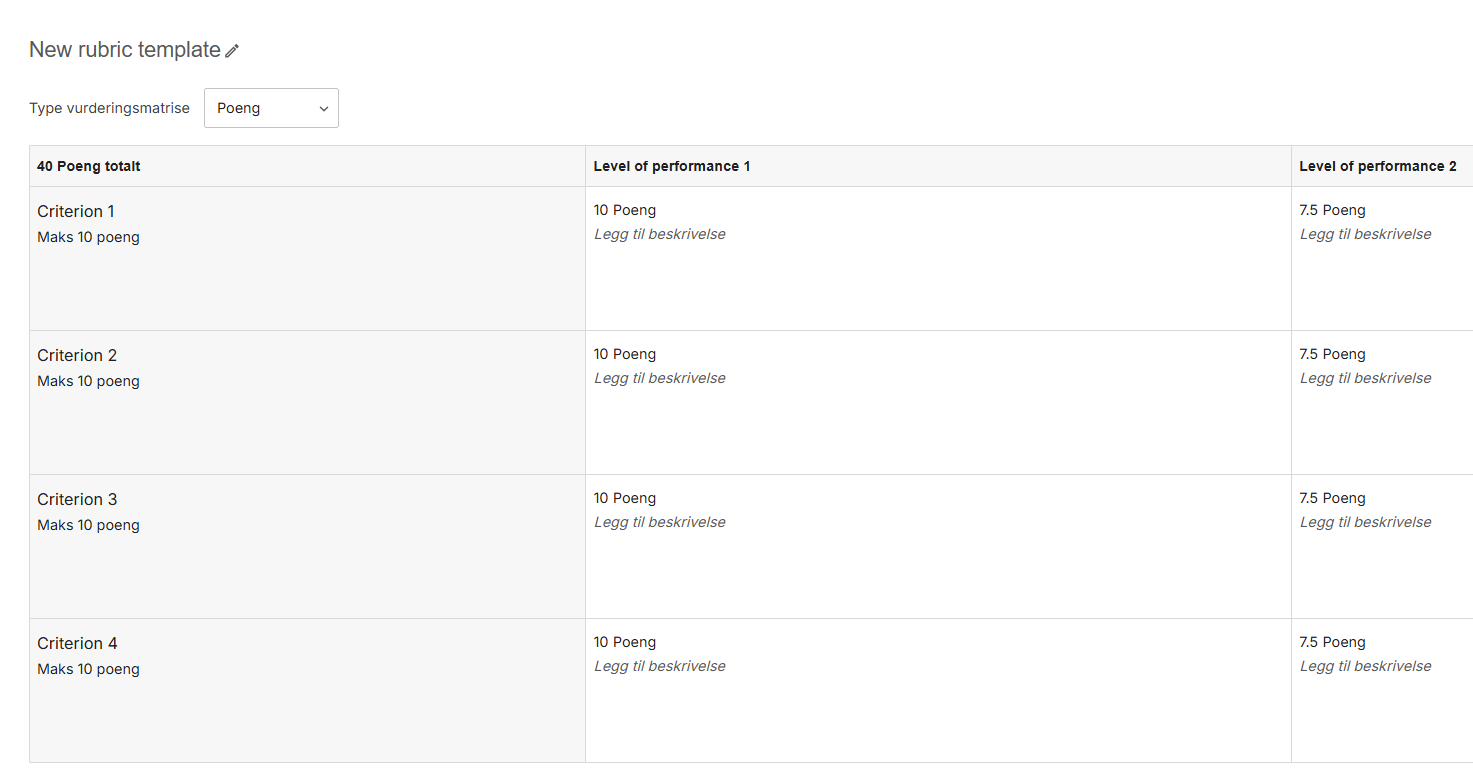Click Maks 10 poeng under Criterion 1
This screenshot has width=1473, height=768.
88,237
